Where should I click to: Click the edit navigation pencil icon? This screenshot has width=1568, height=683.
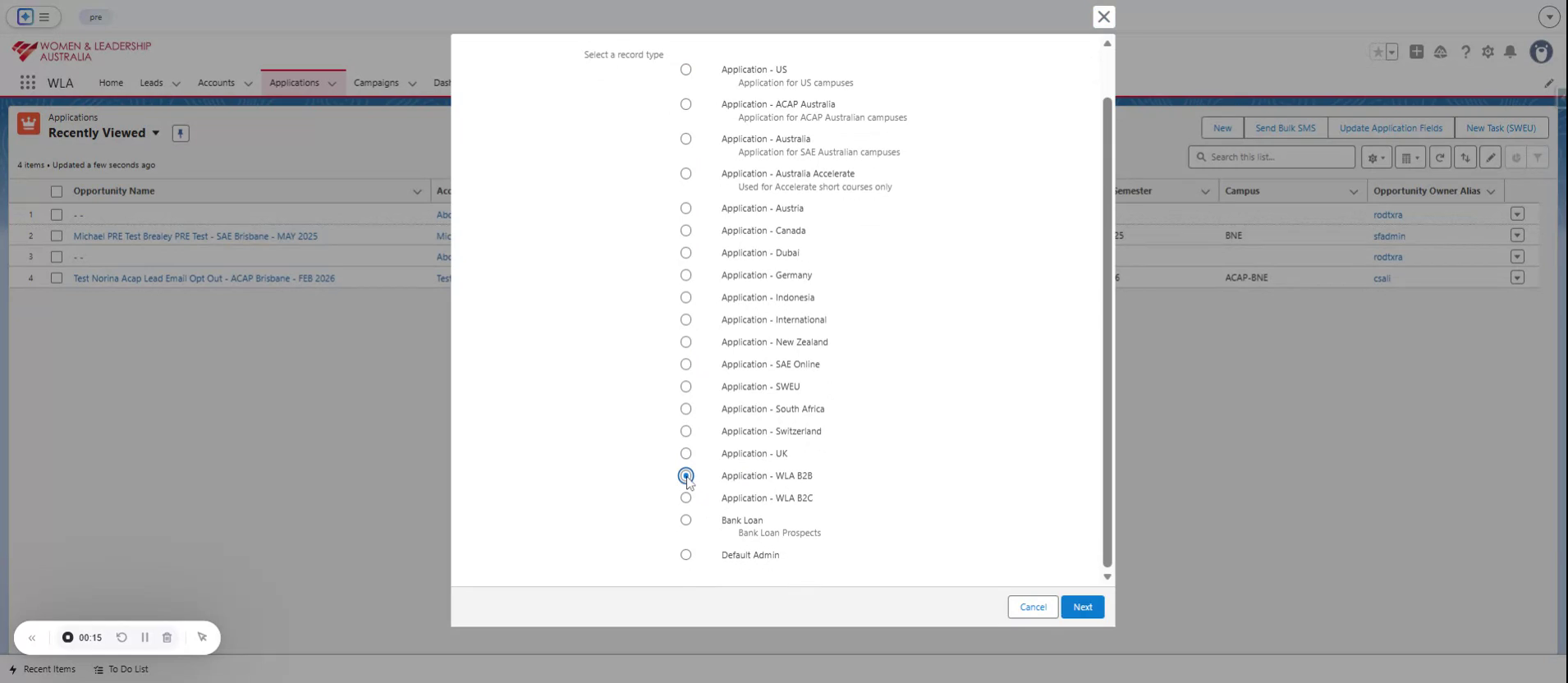pos(1548,83)
